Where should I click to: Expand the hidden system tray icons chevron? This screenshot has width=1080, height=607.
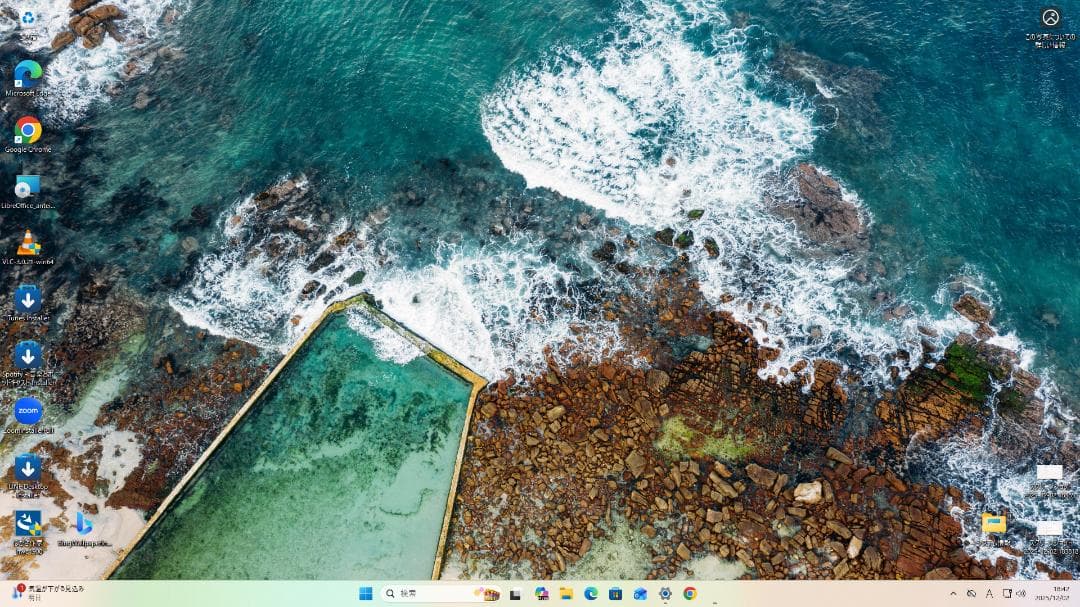point(952,594)
